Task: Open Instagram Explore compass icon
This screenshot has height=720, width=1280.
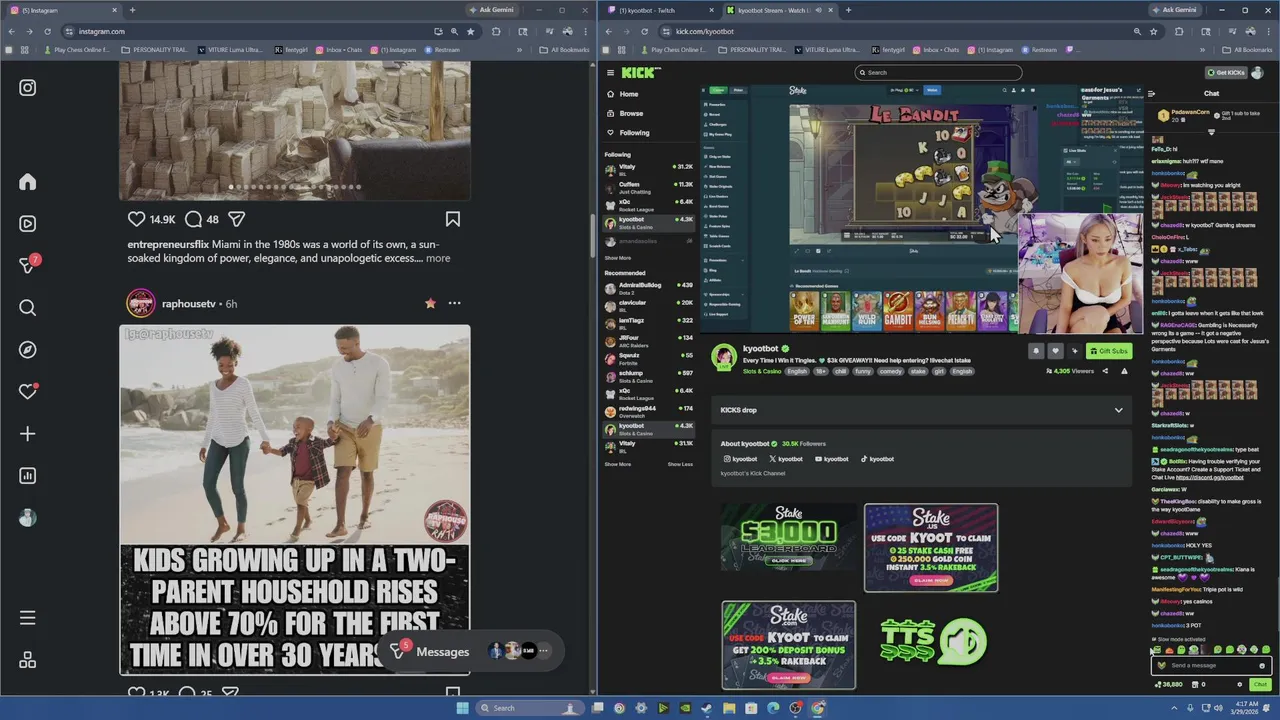Action: click(x=28, y=350)
